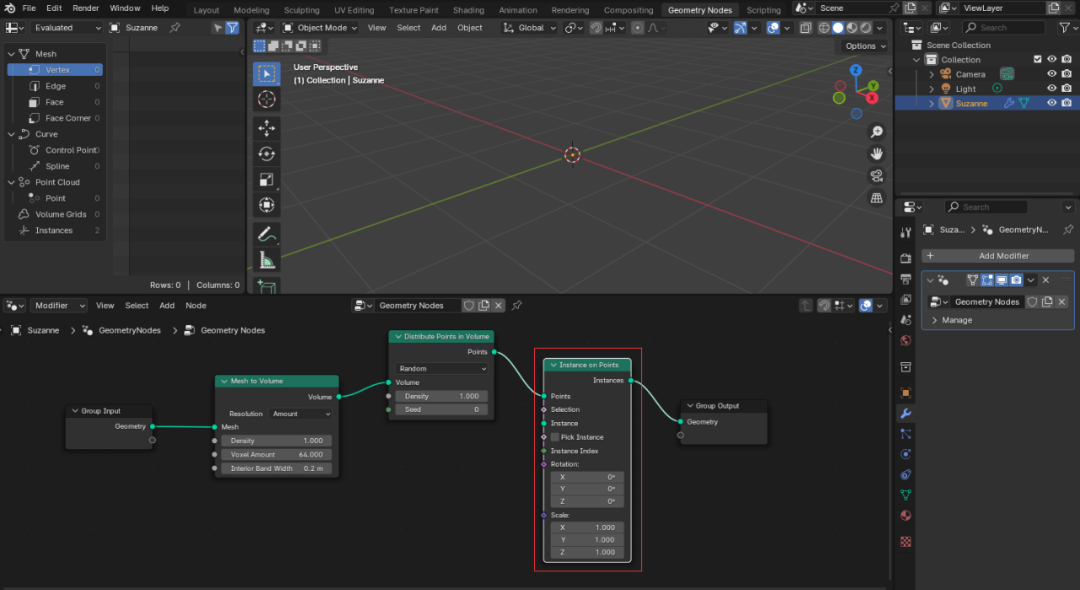The image size is (1080, 590).
Task: Click the Scene name field
Action: click(850, 8)
